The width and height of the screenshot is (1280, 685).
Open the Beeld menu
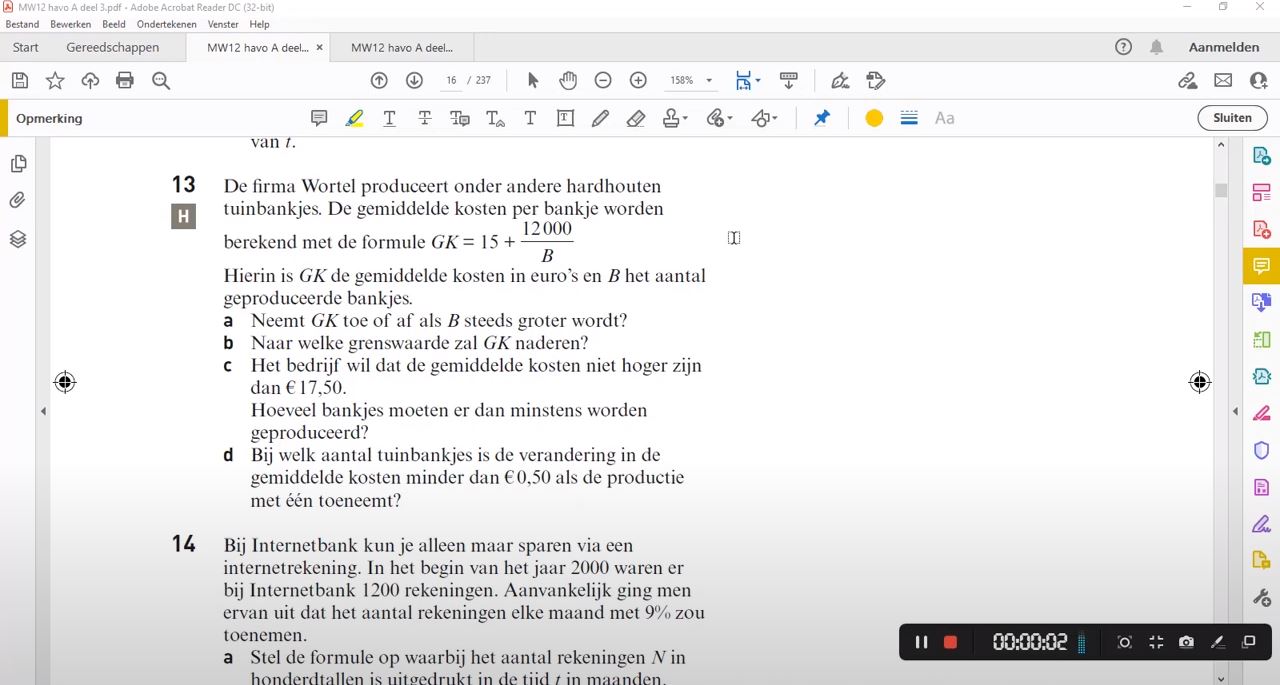click(x=113, y=24)
